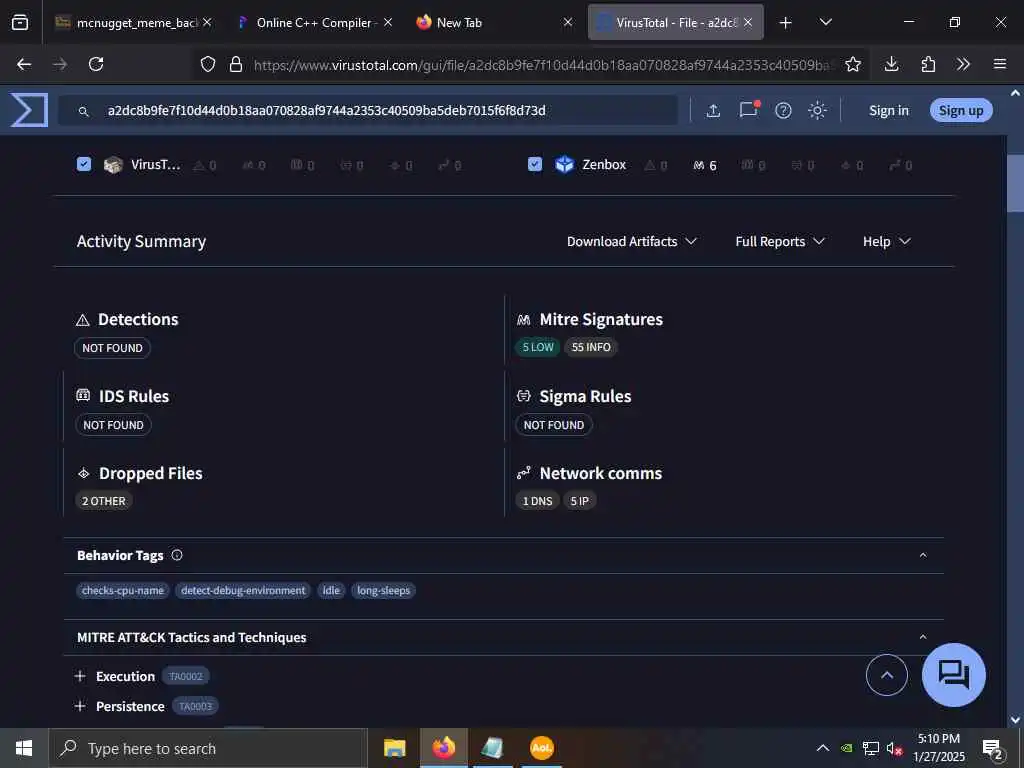This screenshot has height=768, width=1024.
Task: Switch to the mcnugget_meme_back tab
Action: [x=133, y=22]
